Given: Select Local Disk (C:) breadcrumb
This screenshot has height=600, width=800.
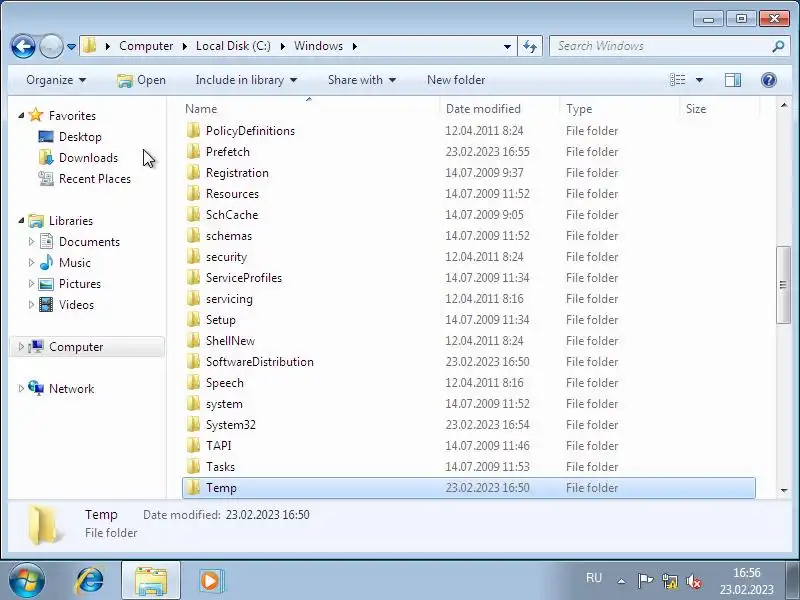Looking at the screenshot, I should click(233, 46).
